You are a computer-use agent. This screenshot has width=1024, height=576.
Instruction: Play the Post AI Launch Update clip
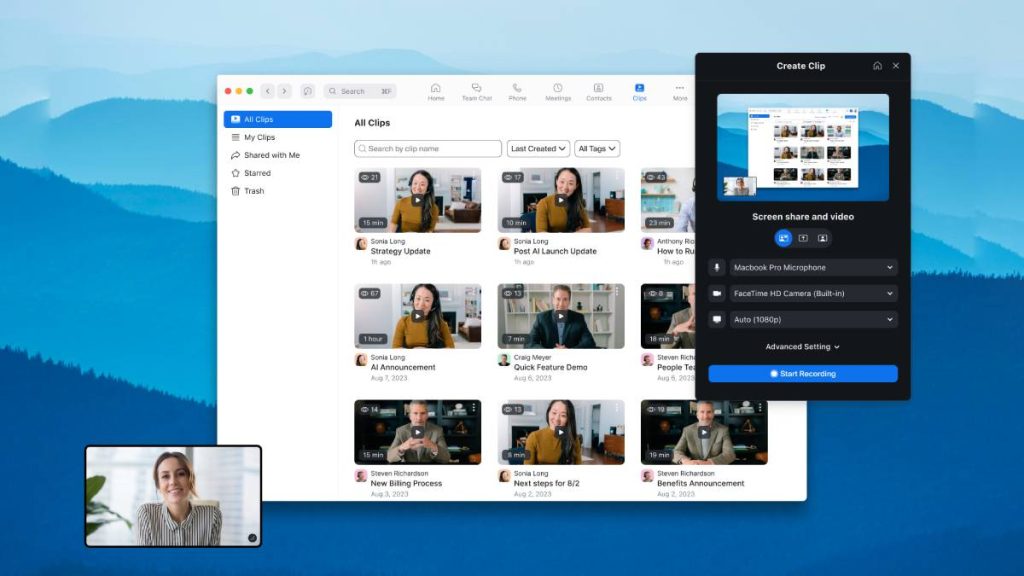tap(561, 200)
